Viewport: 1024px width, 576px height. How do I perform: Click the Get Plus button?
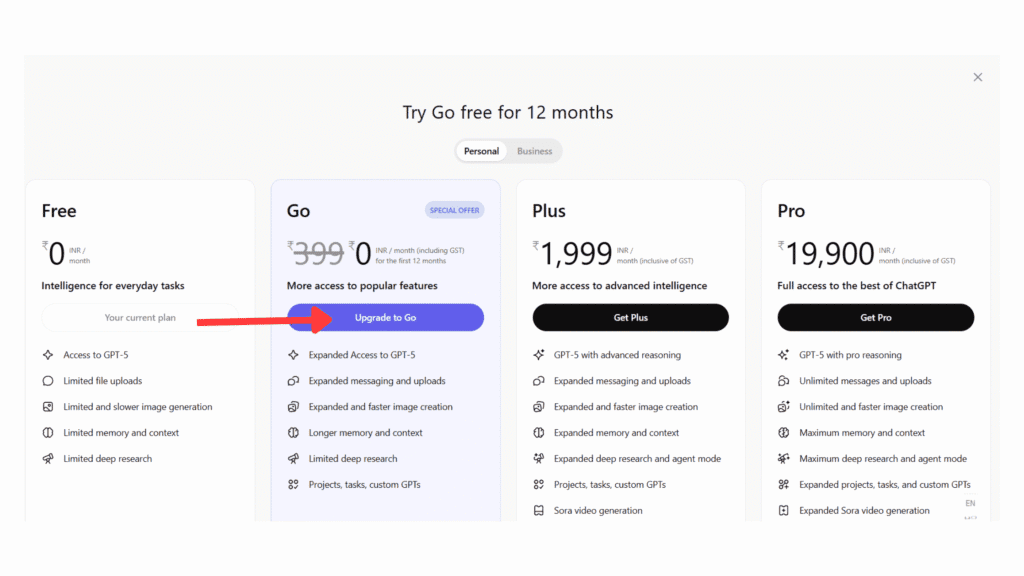tap(630, 318)
